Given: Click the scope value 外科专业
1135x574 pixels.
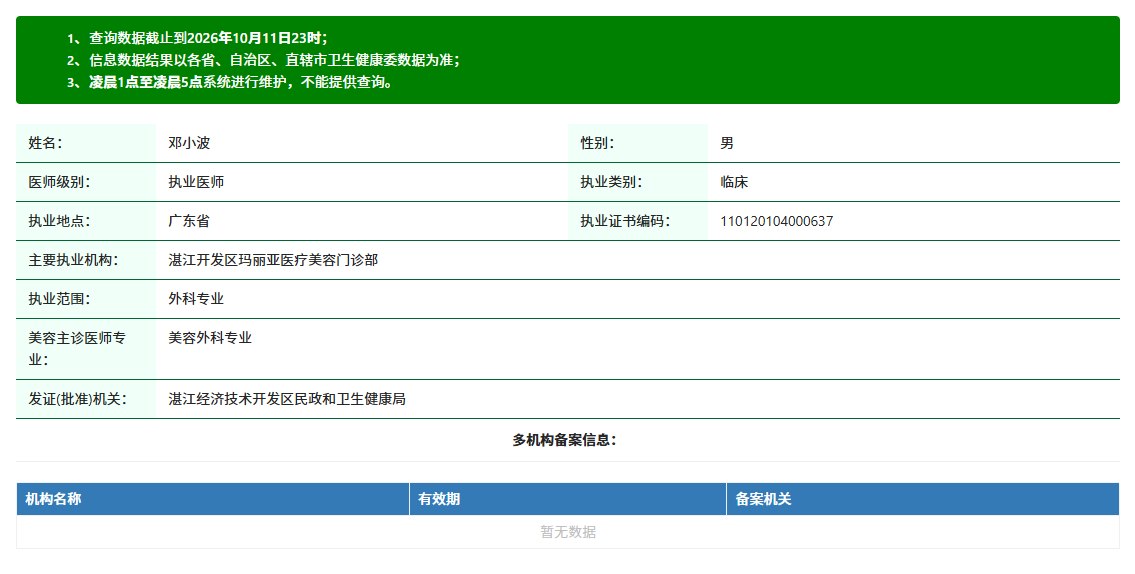Looking at the screenshot, I should [x=196, y=300].
